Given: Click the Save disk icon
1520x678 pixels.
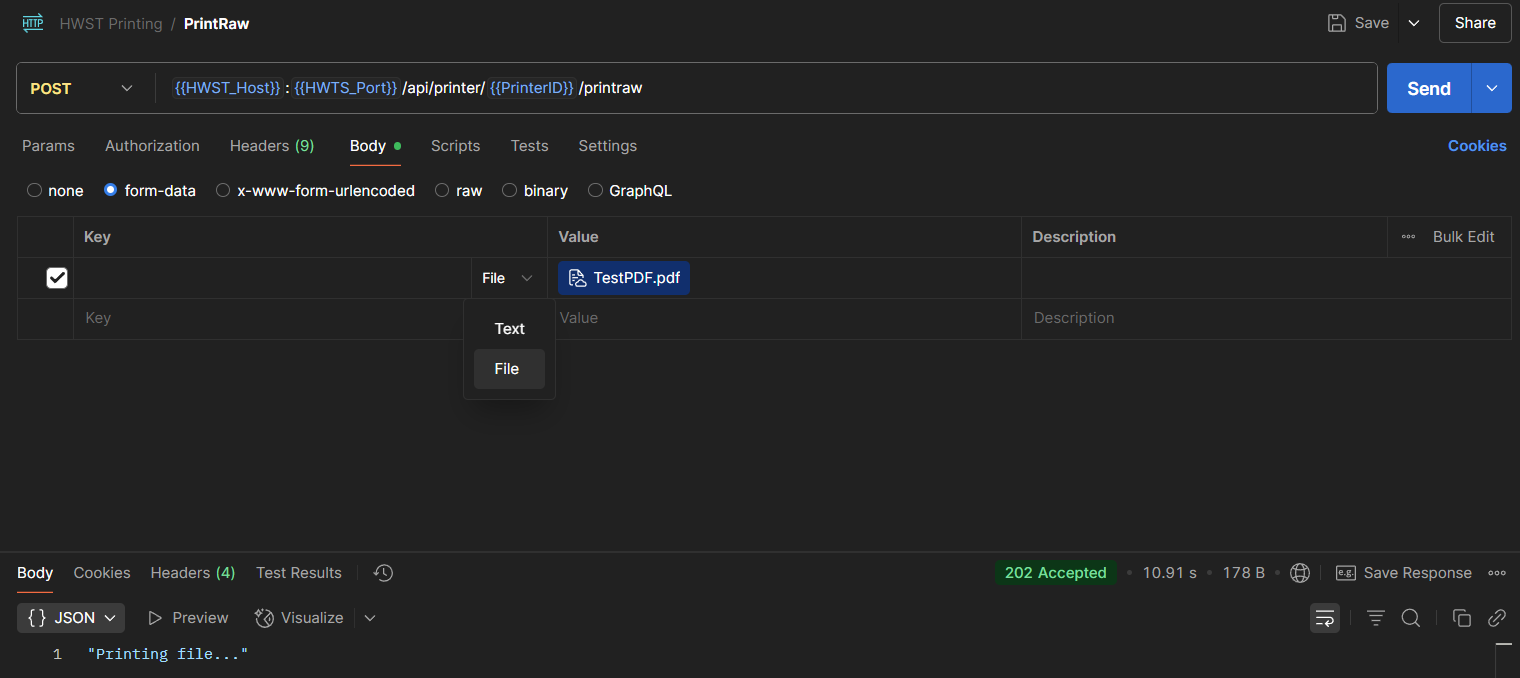Looking at the screenshot, I should [x=1336, y=23].
